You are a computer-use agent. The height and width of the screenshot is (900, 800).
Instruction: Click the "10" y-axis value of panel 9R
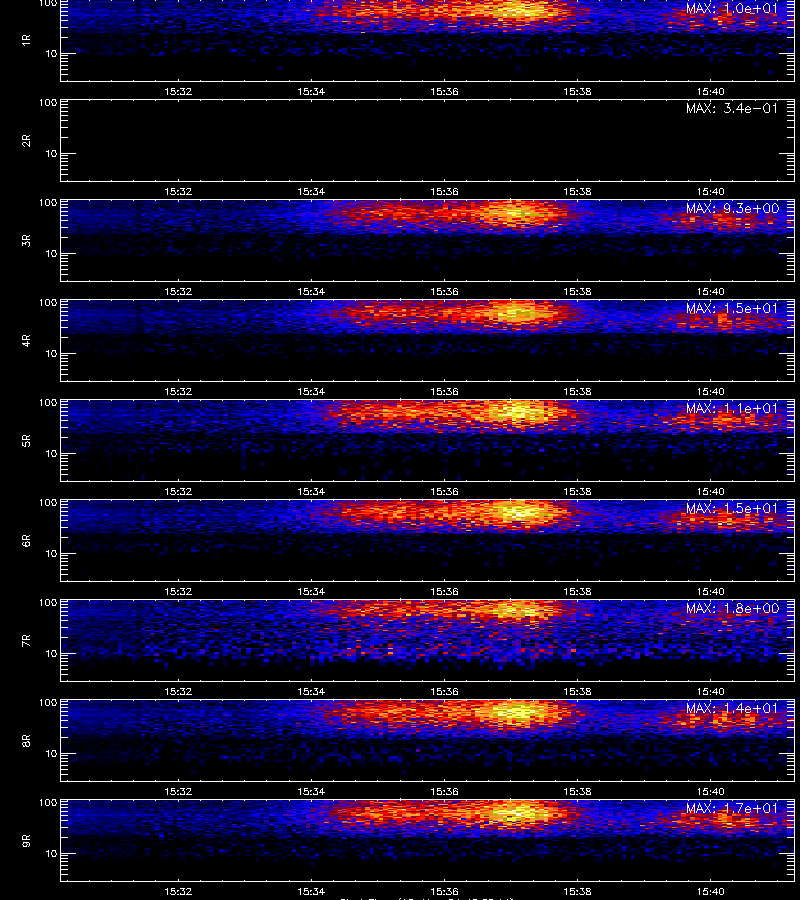click(x=51, y=854)
